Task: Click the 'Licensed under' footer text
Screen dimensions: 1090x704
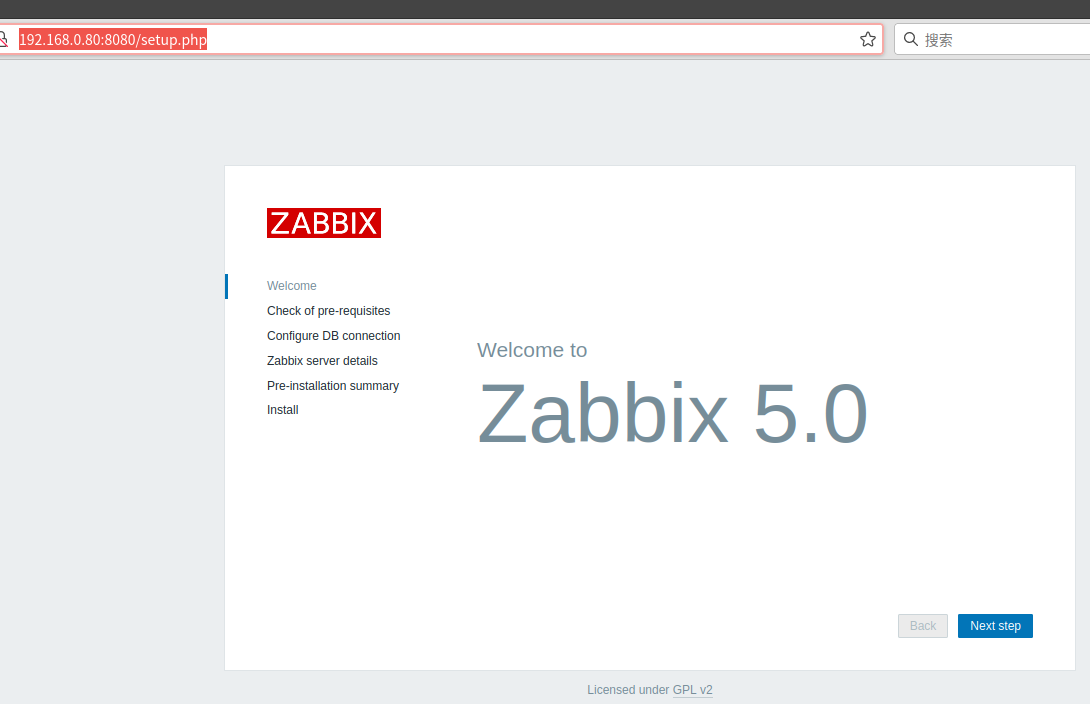Action: click(628, 689)
